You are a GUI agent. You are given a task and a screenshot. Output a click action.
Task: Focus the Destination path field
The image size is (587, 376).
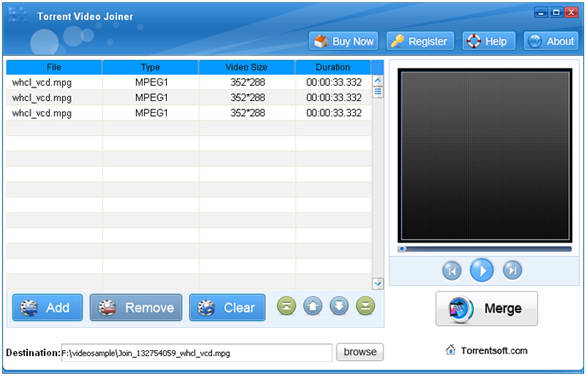pos(197,353)
